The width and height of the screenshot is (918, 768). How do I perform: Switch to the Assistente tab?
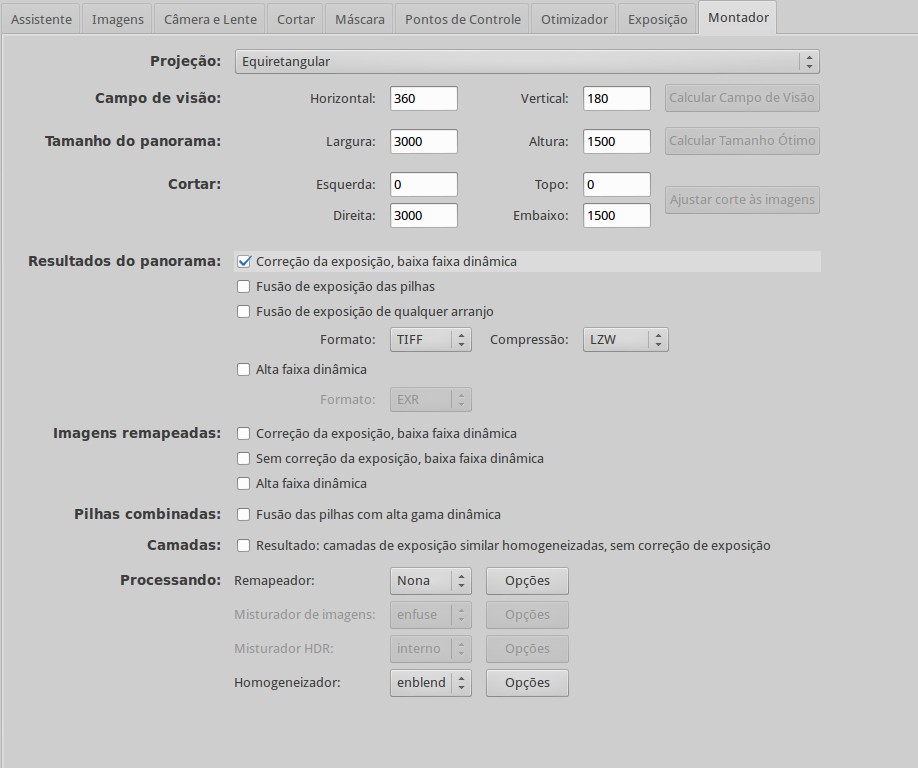pyautogui.click(x=41, y=19)
